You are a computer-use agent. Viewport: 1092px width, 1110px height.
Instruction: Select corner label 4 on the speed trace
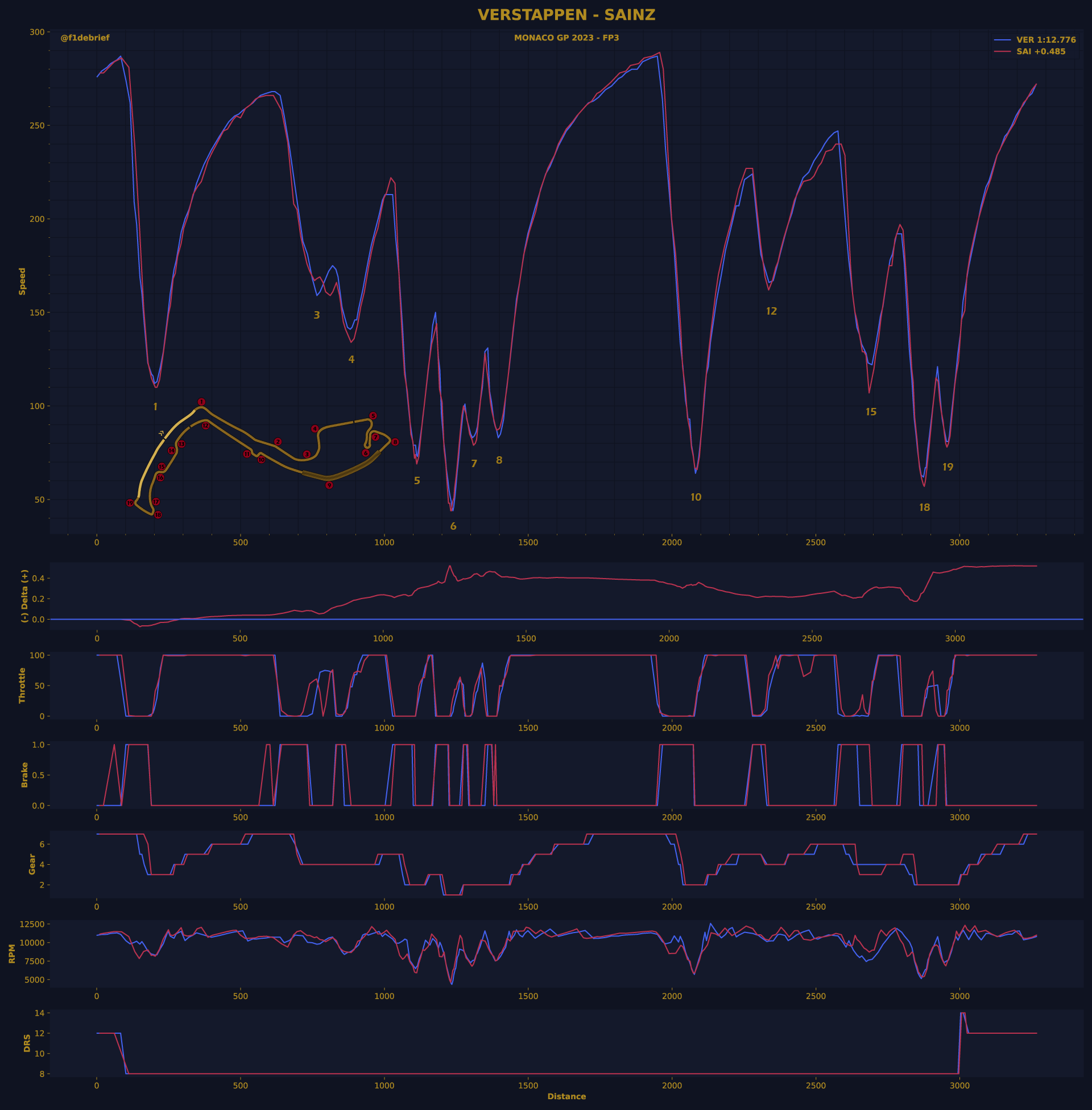tap(351, 360)
